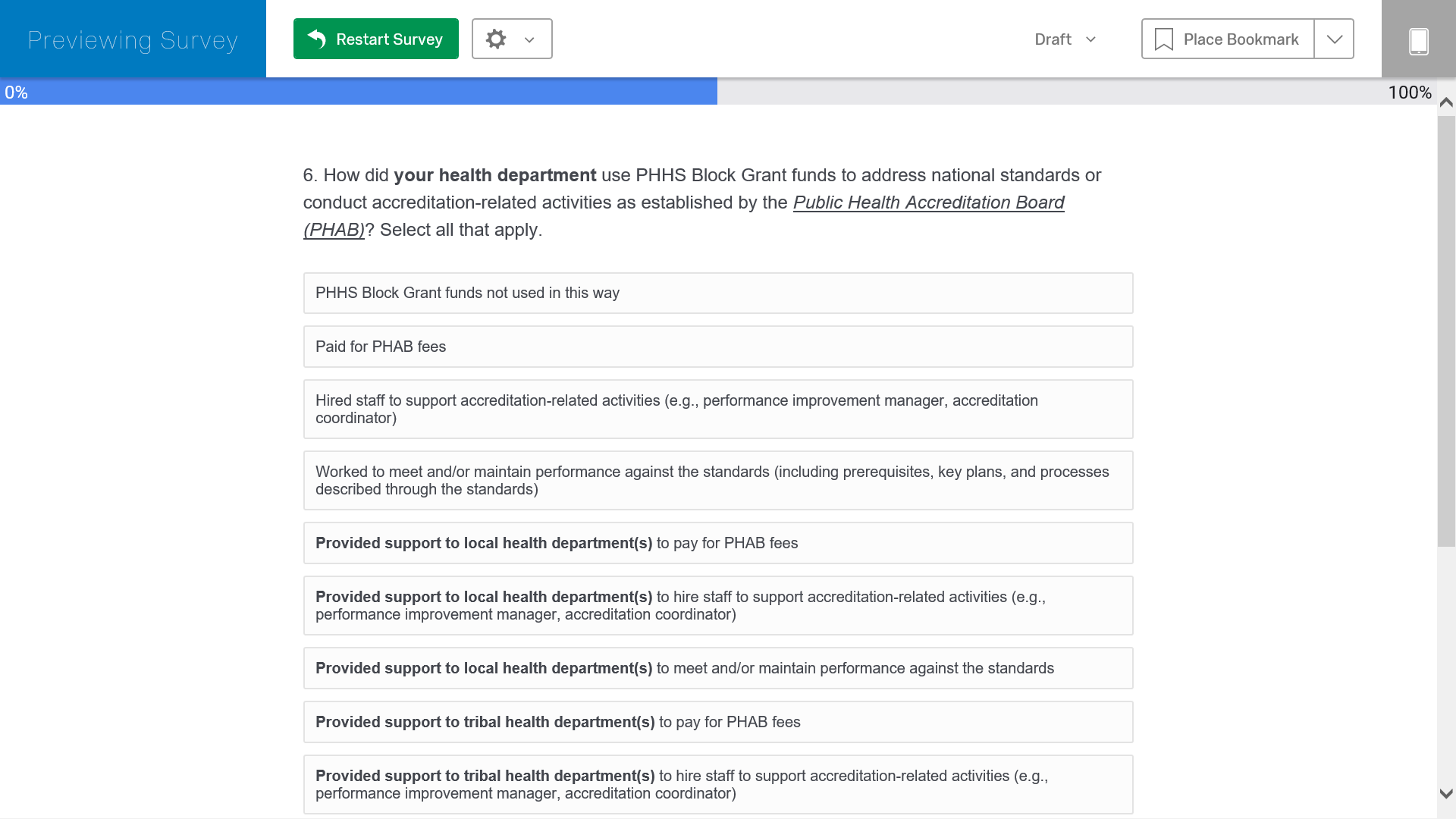
Task: Click the settings gear icon
Action: [496, 39]
